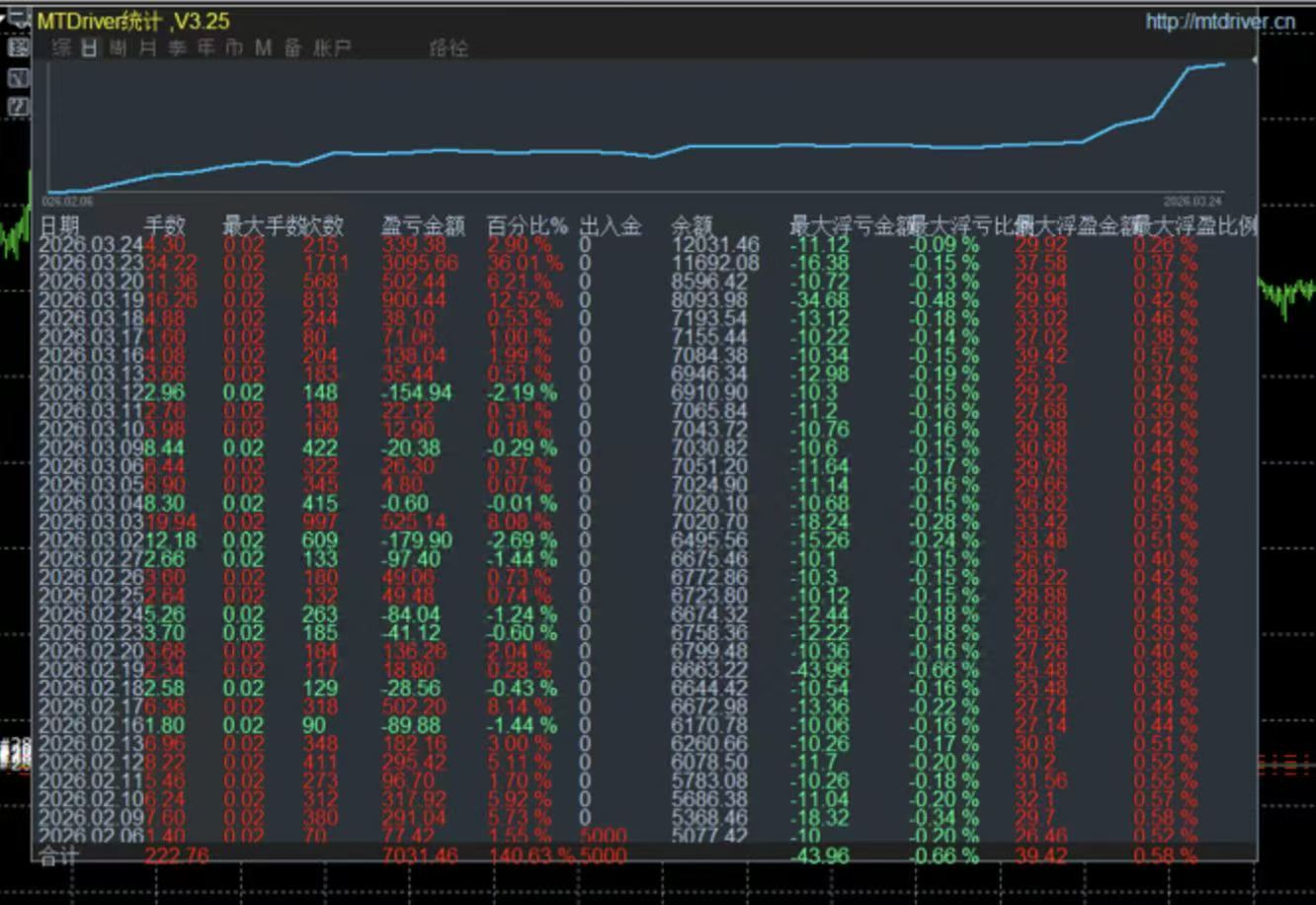Click the trade count 1711
Image resolution: width=1316 pixels, height=905 pixels.
(326, 263)
